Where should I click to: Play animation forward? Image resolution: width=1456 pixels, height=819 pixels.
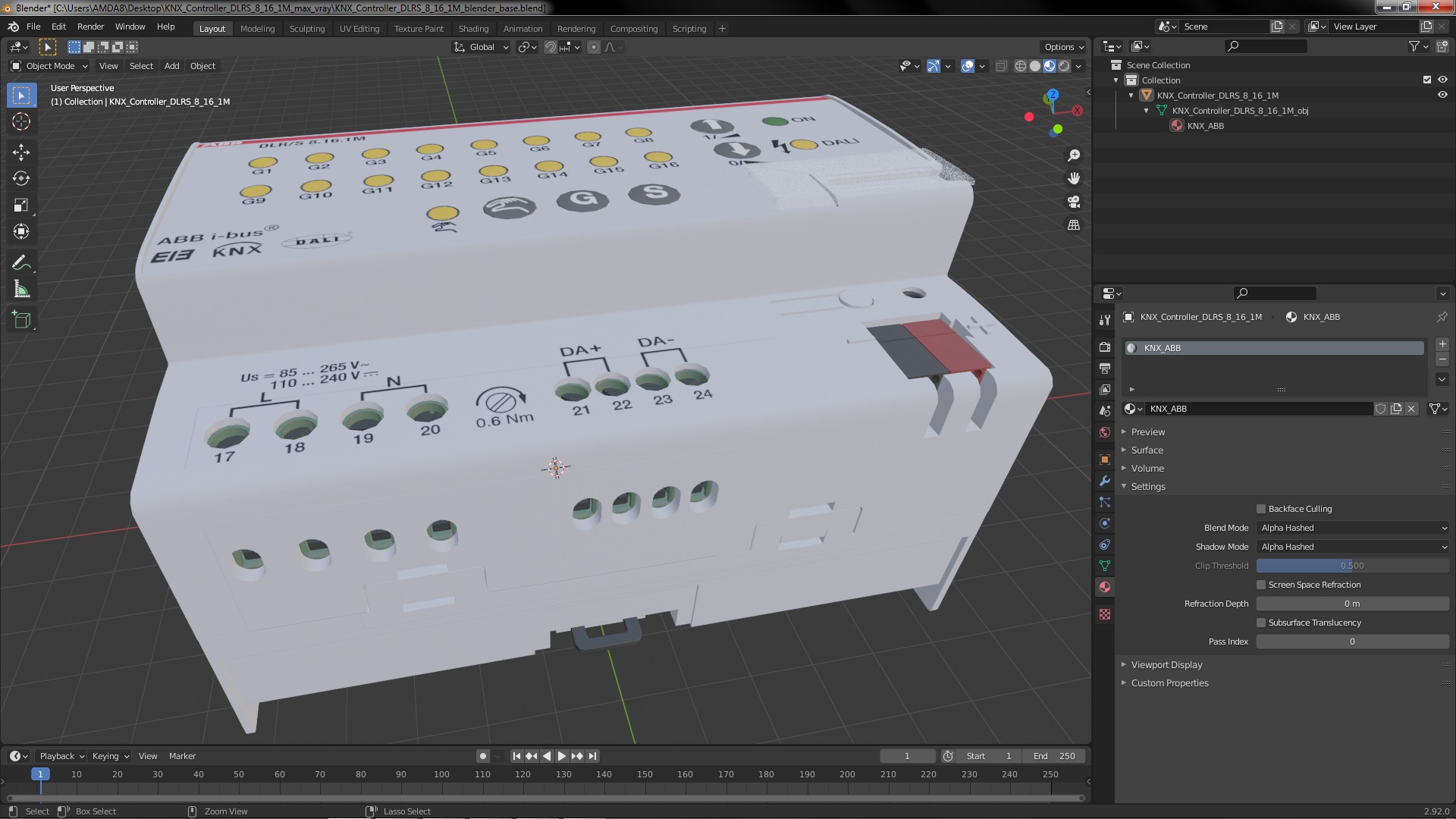[562, 756]
